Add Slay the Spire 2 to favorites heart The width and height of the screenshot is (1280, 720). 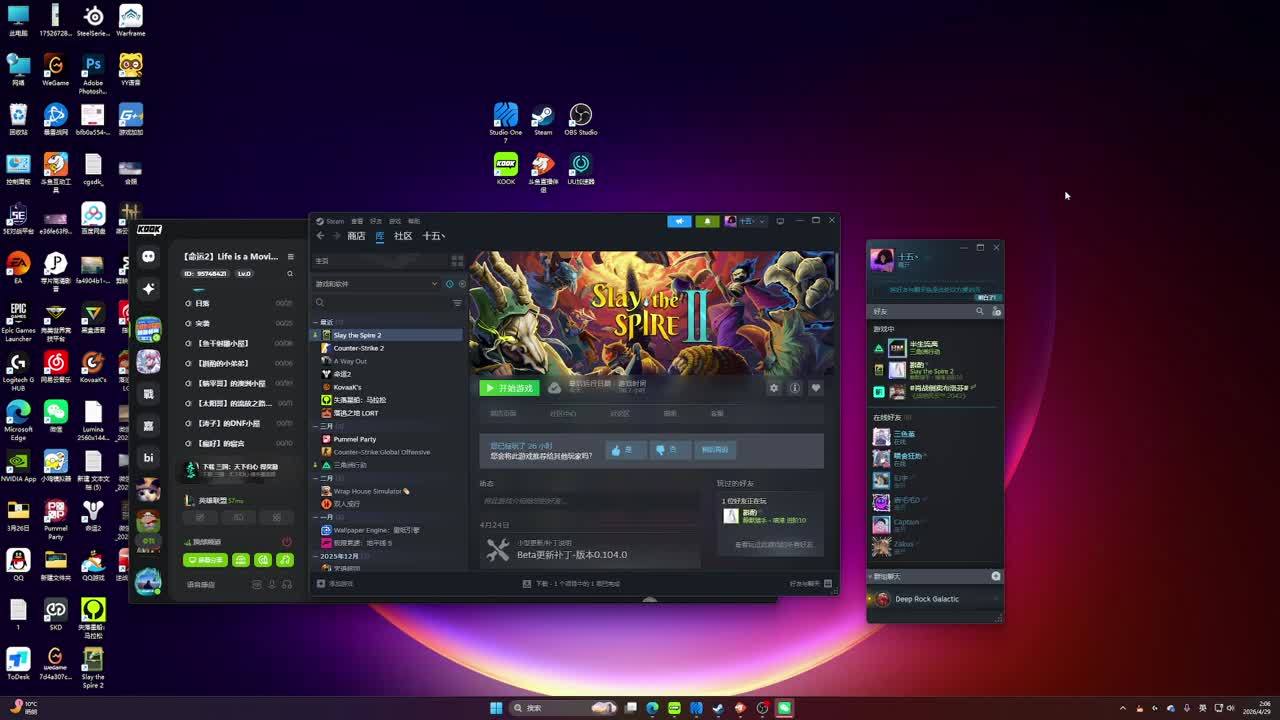click(816, 388)
